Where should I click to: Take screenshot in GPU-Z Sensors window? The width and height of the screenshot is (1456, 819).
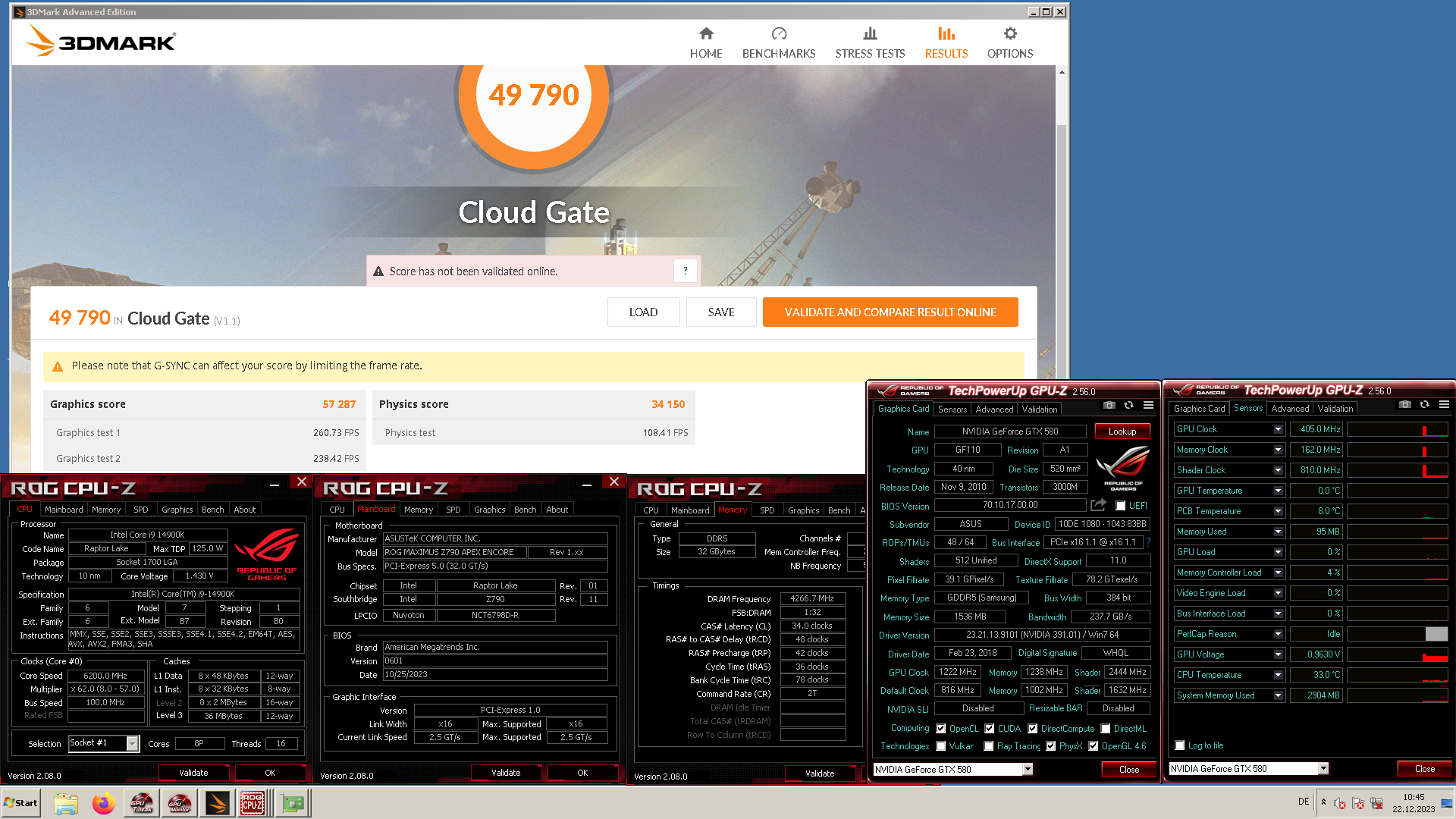click(x=1405, y=404)
